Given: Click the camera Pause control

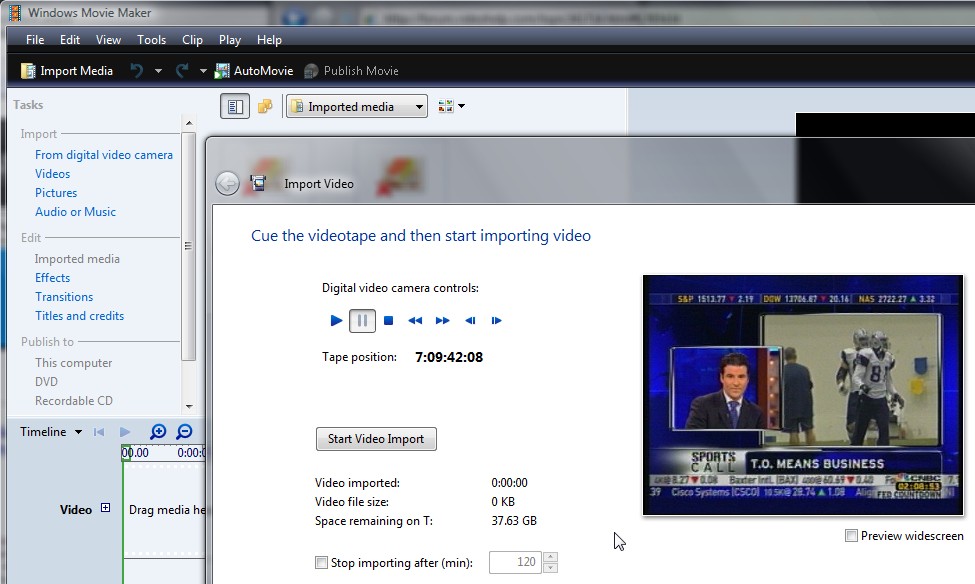Looking at the screenshot, I should coord(362,321).
